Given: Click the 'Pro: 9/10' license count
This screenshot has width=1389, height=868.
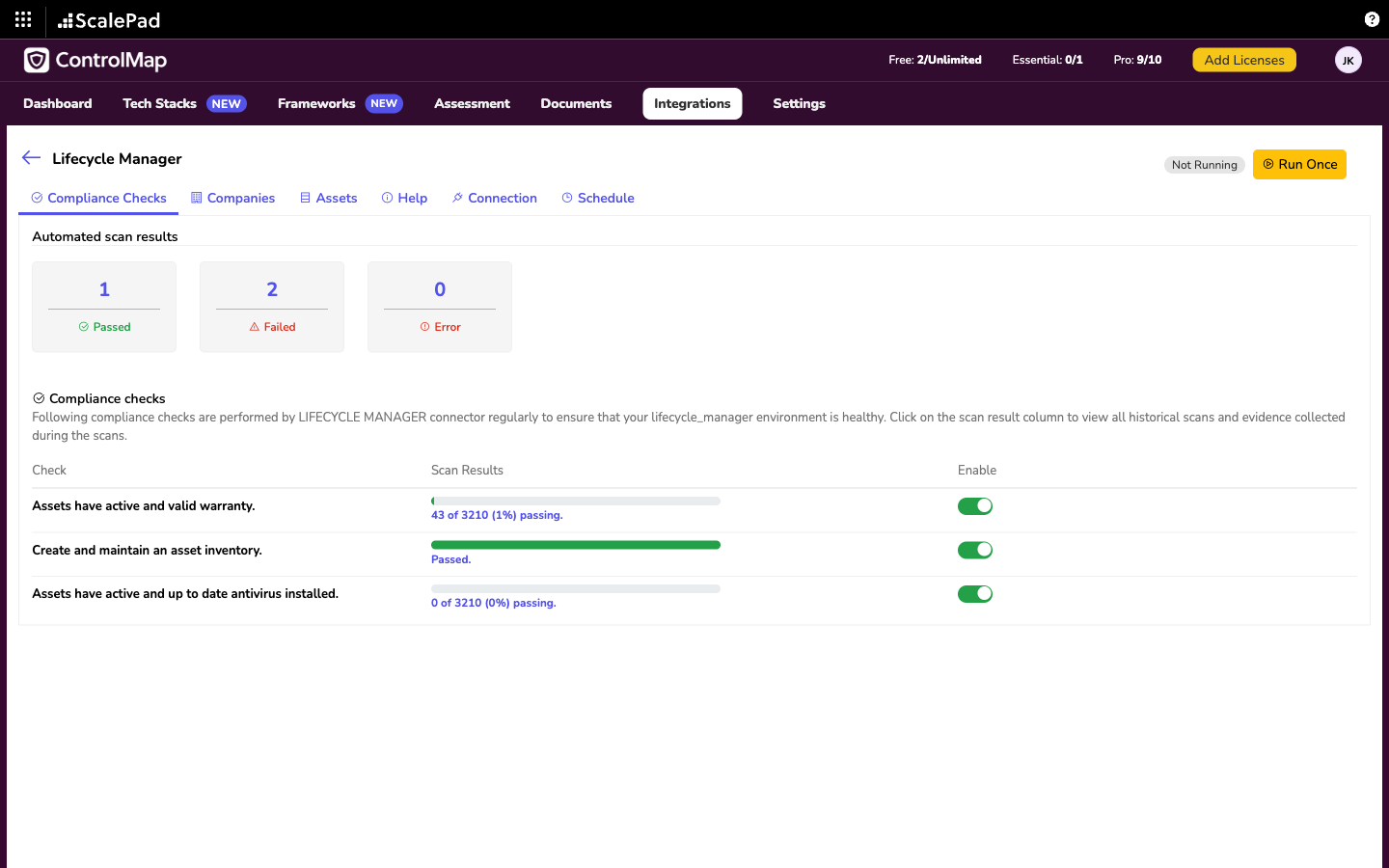Looking at the screenshot, I should coord(1137,60).
